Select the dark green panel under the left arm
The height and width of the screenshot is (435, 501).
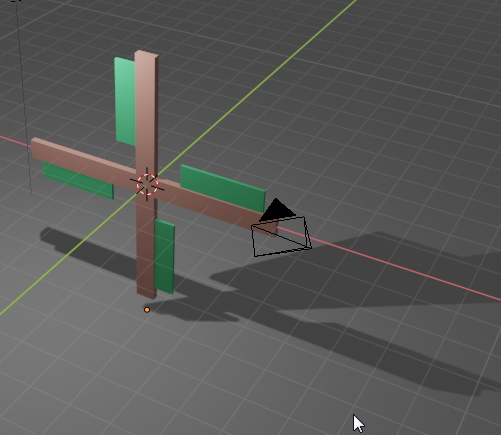pyautogui.click(x=78, y=181)
